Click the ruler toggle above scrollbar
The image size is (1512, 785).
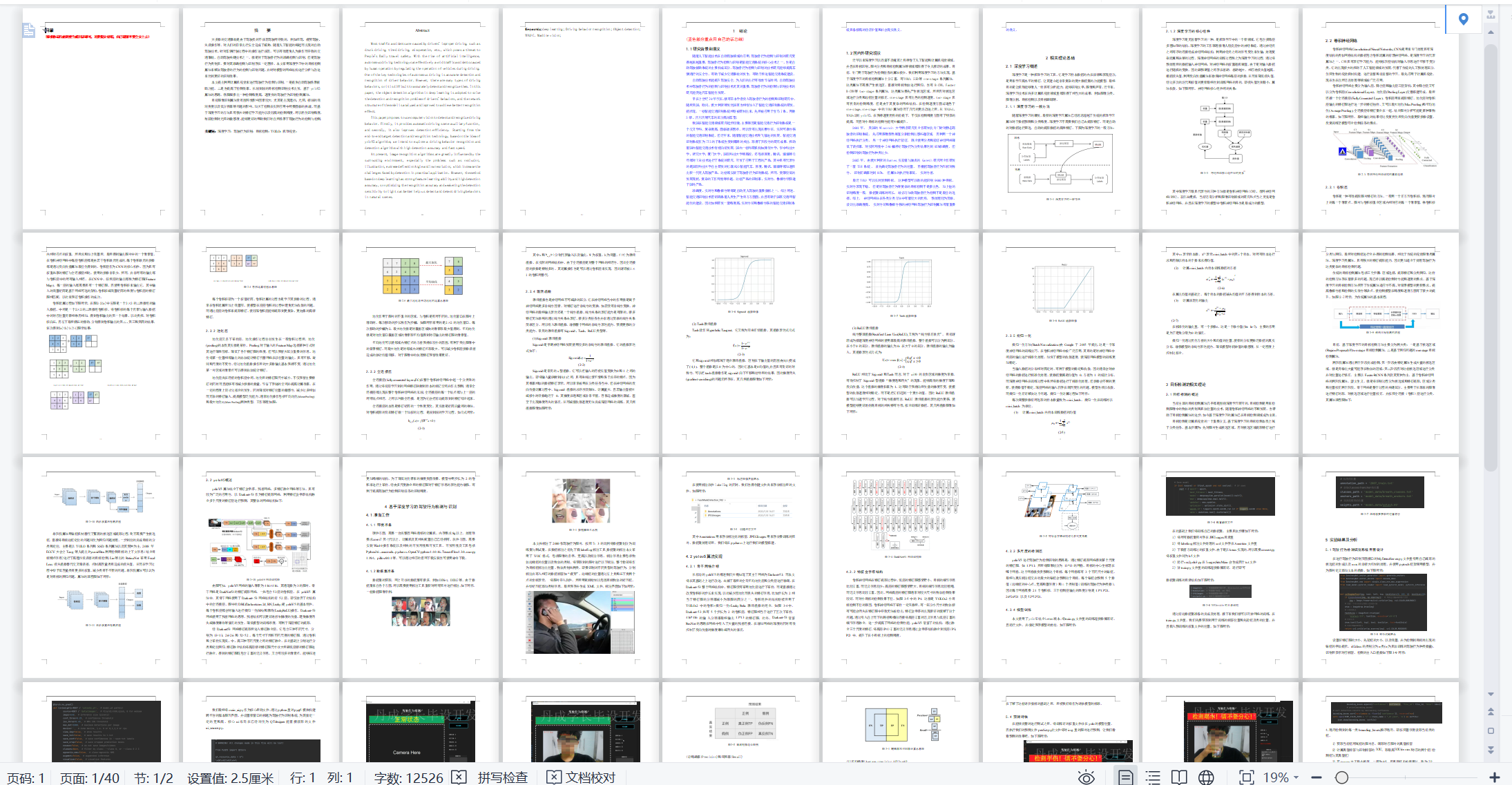1491,14
